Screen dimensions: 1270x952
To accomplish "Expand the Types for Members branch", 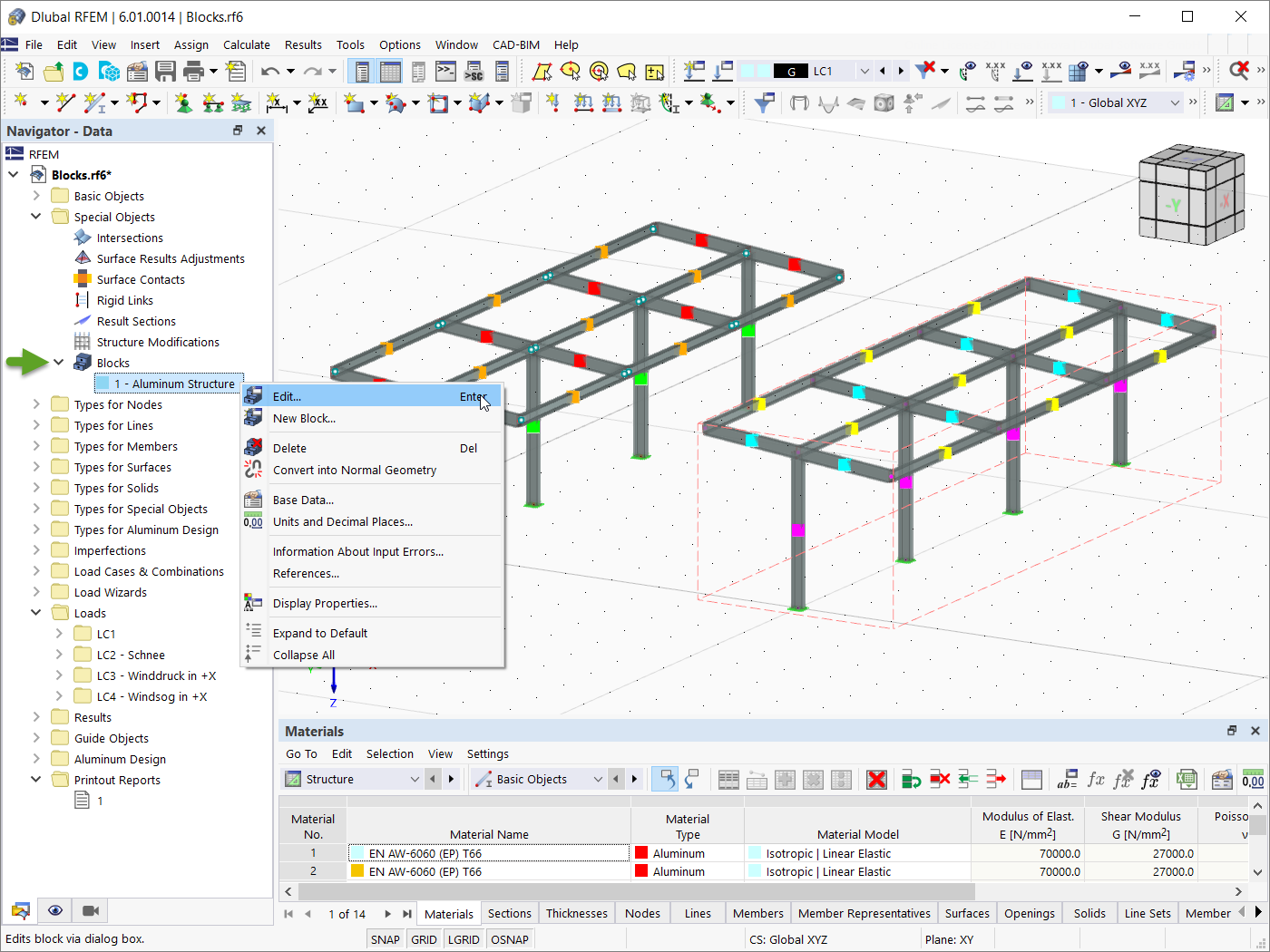I will (35, 445).
